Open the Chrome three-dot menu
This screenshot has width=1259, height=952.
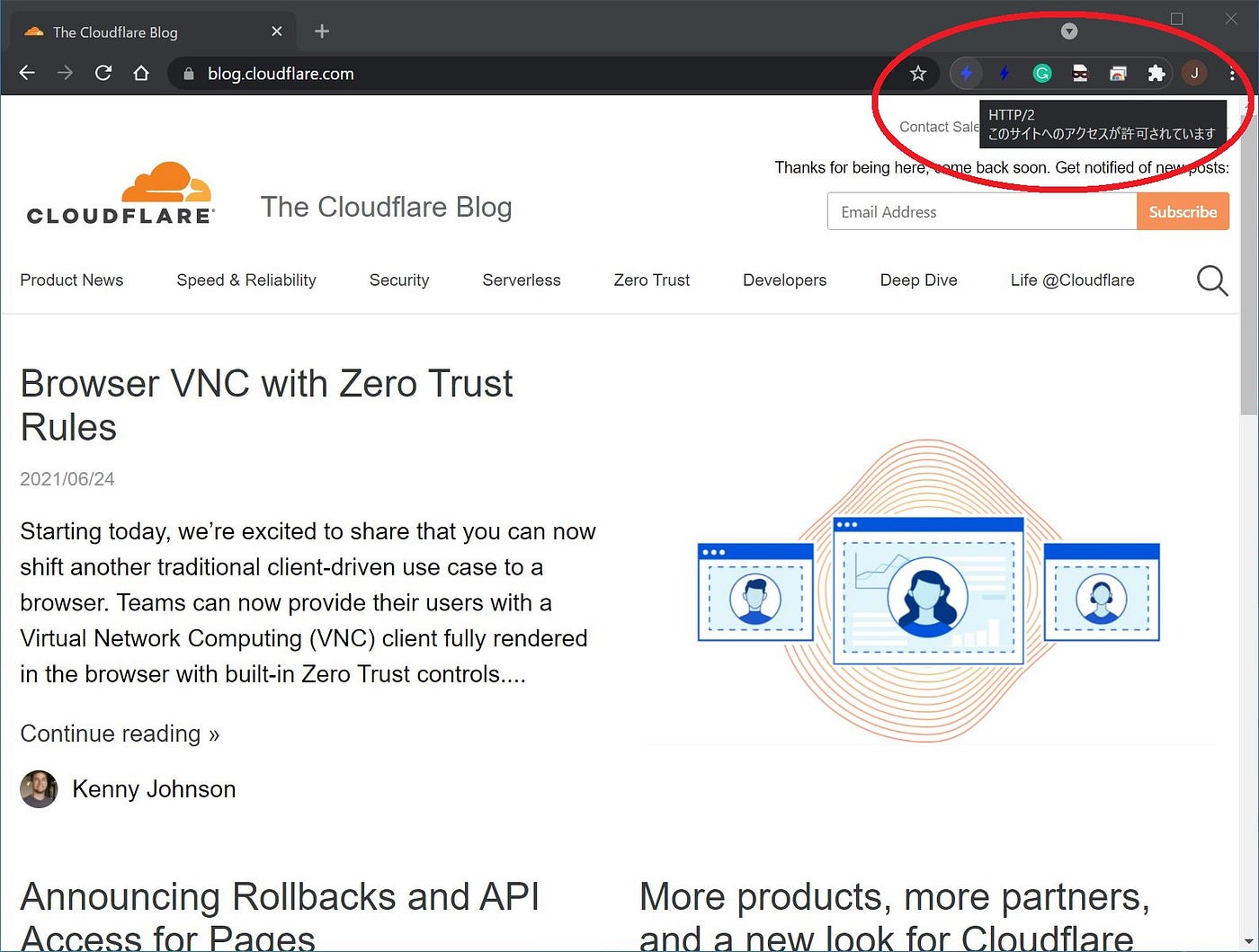pyautogui.click(x=1232, y=74)
